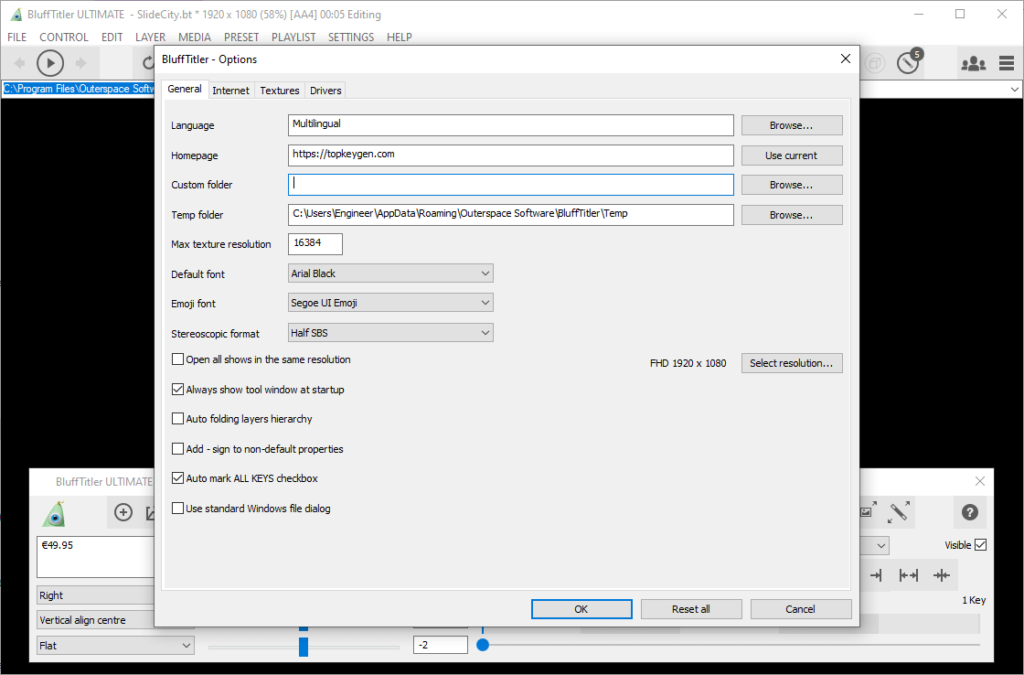Click the property slider blue handle
1024x675 pixels.
[303, 646]
